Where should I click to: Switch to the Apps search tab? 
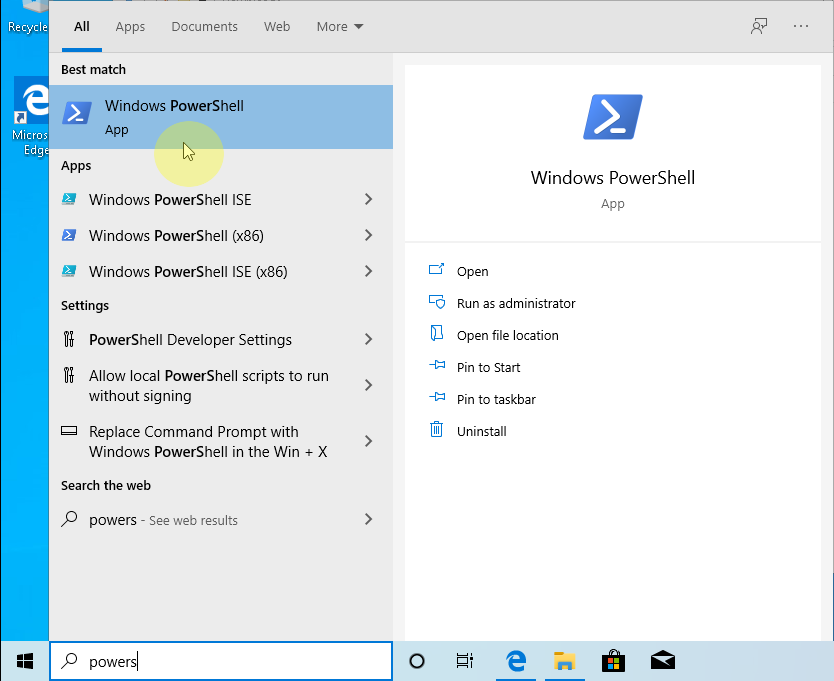point(130,27)
